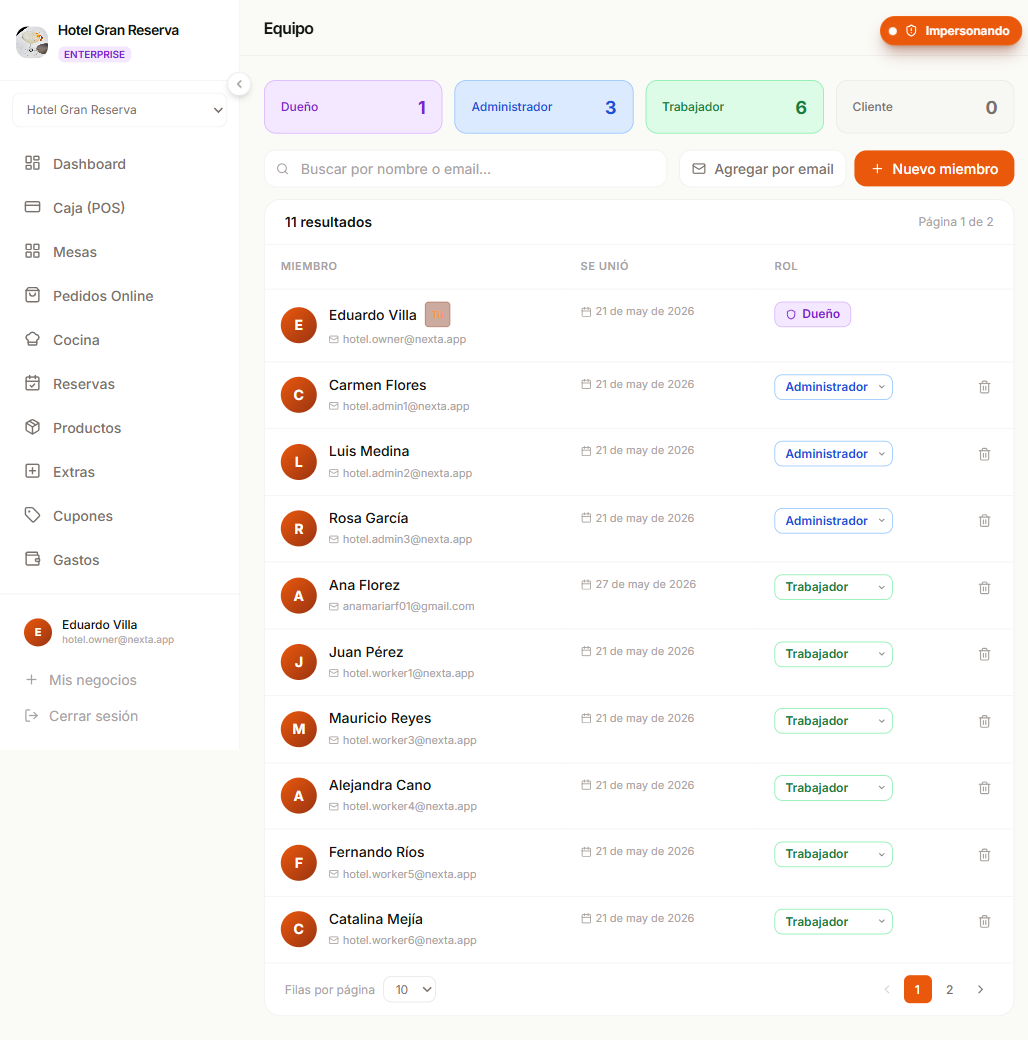Click the 11 resultados text
The height and width of the screenshot is (1040, 1028).
[x=328, y=222]
